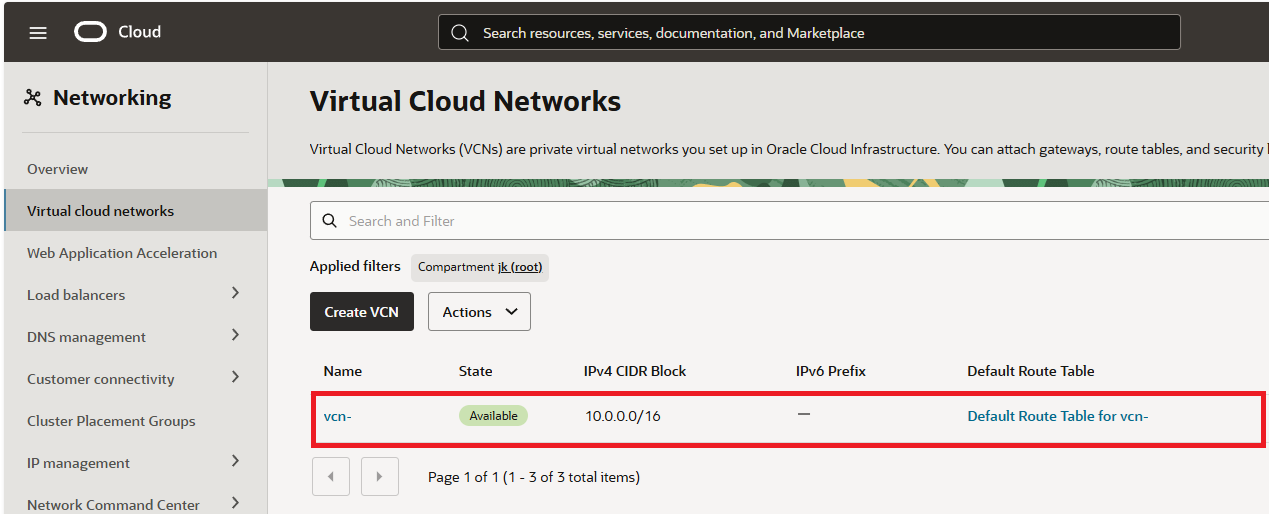This screenshot has width=1269, height=514.
Task: Click the Networking section icon
Action: [x=33, y=98]
